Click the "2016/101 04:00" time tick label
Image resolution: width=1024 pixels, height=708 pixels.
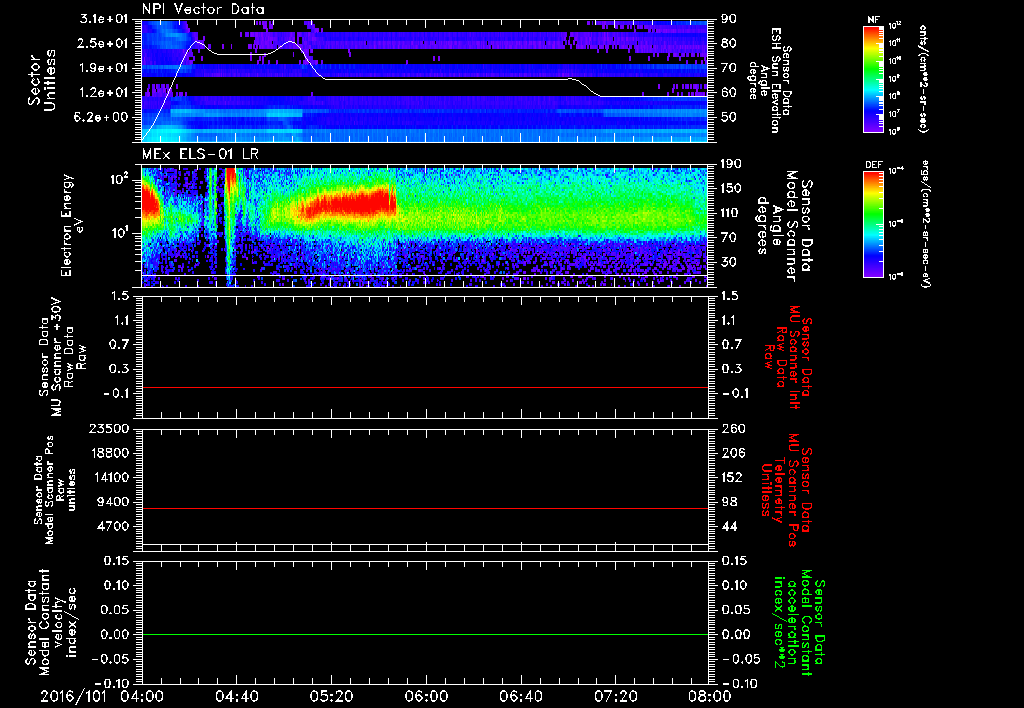point(103,696)
